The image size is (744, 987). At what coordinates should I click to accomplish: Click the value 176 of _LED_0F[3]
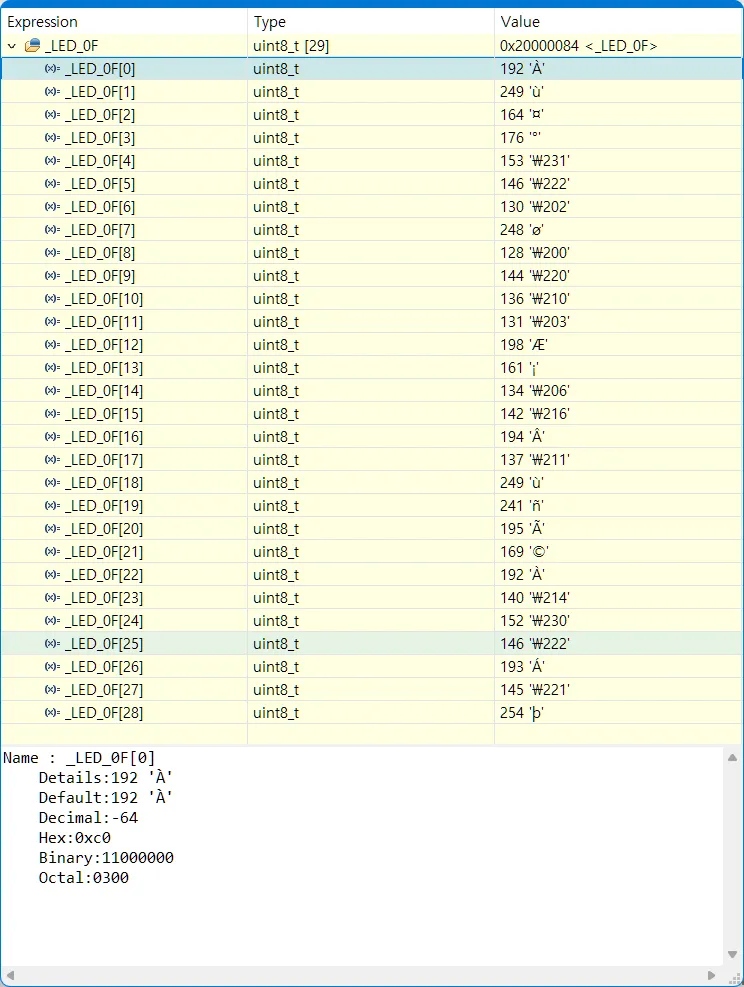521,138
